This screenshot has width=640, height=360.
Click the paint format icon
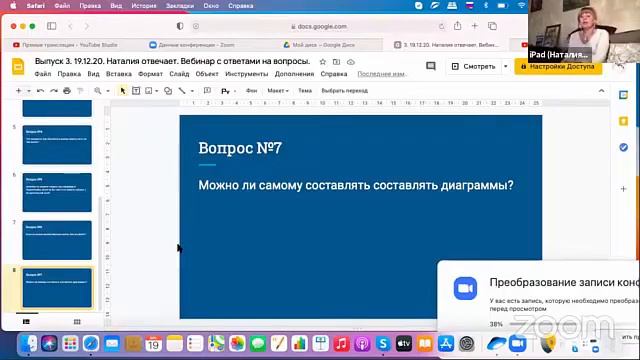coord(80,91)
